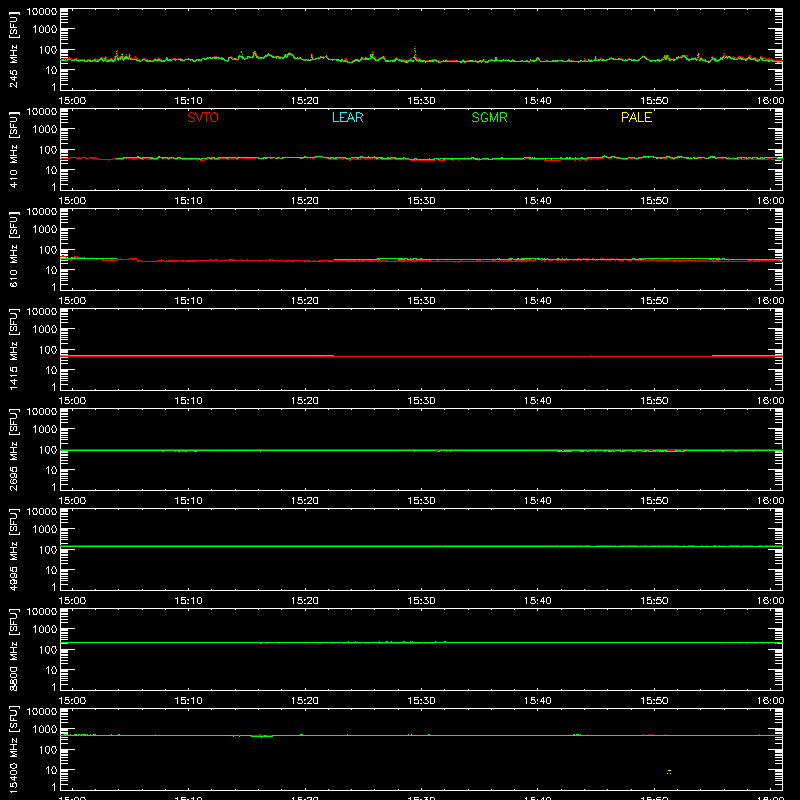The height and width of the screenshot is (800, 800).
Task: Click the 10000 y-axis value on the 4995 MHz plot
Action: pyautogui.click(x=42, y=512)
